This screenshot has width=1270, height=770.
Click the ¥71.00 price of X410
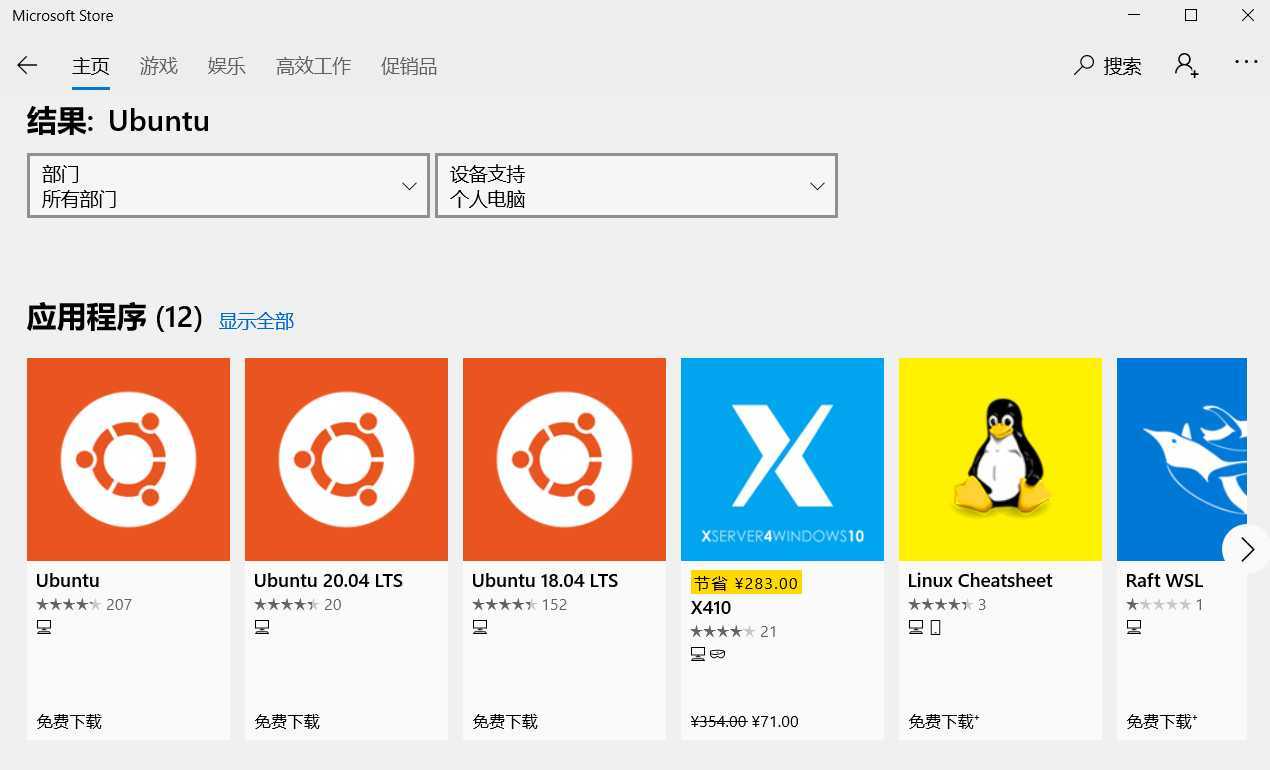(775, 721)
